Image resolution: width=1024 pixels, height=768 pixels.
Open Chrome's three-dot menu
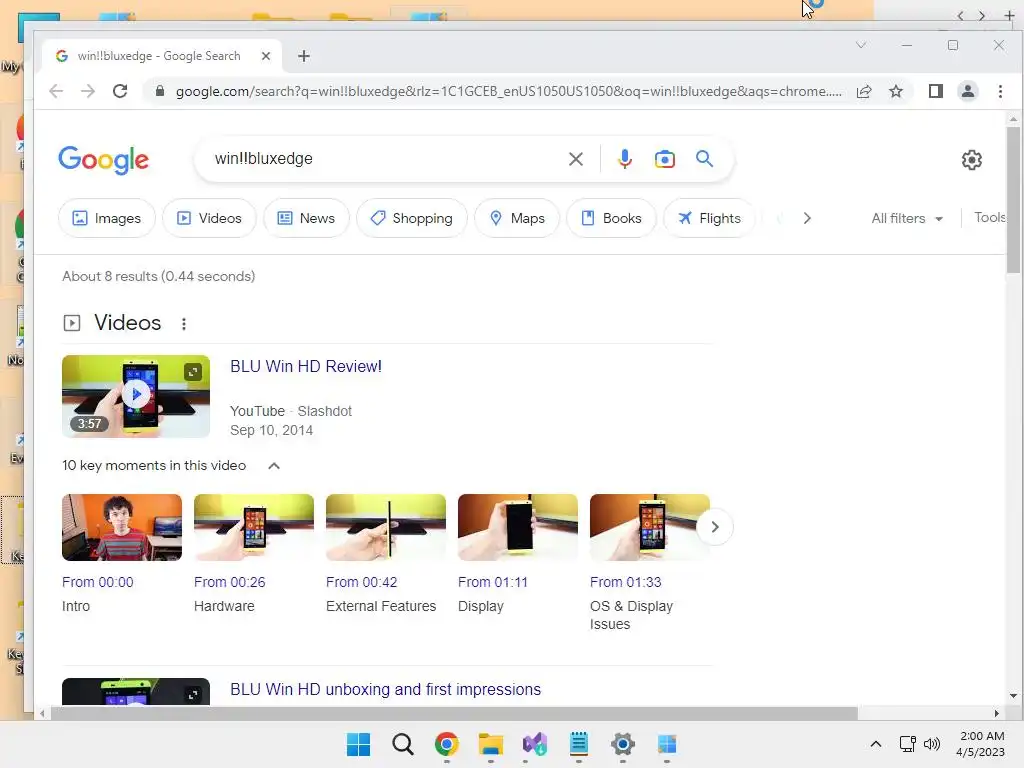tap(1000, 91)
